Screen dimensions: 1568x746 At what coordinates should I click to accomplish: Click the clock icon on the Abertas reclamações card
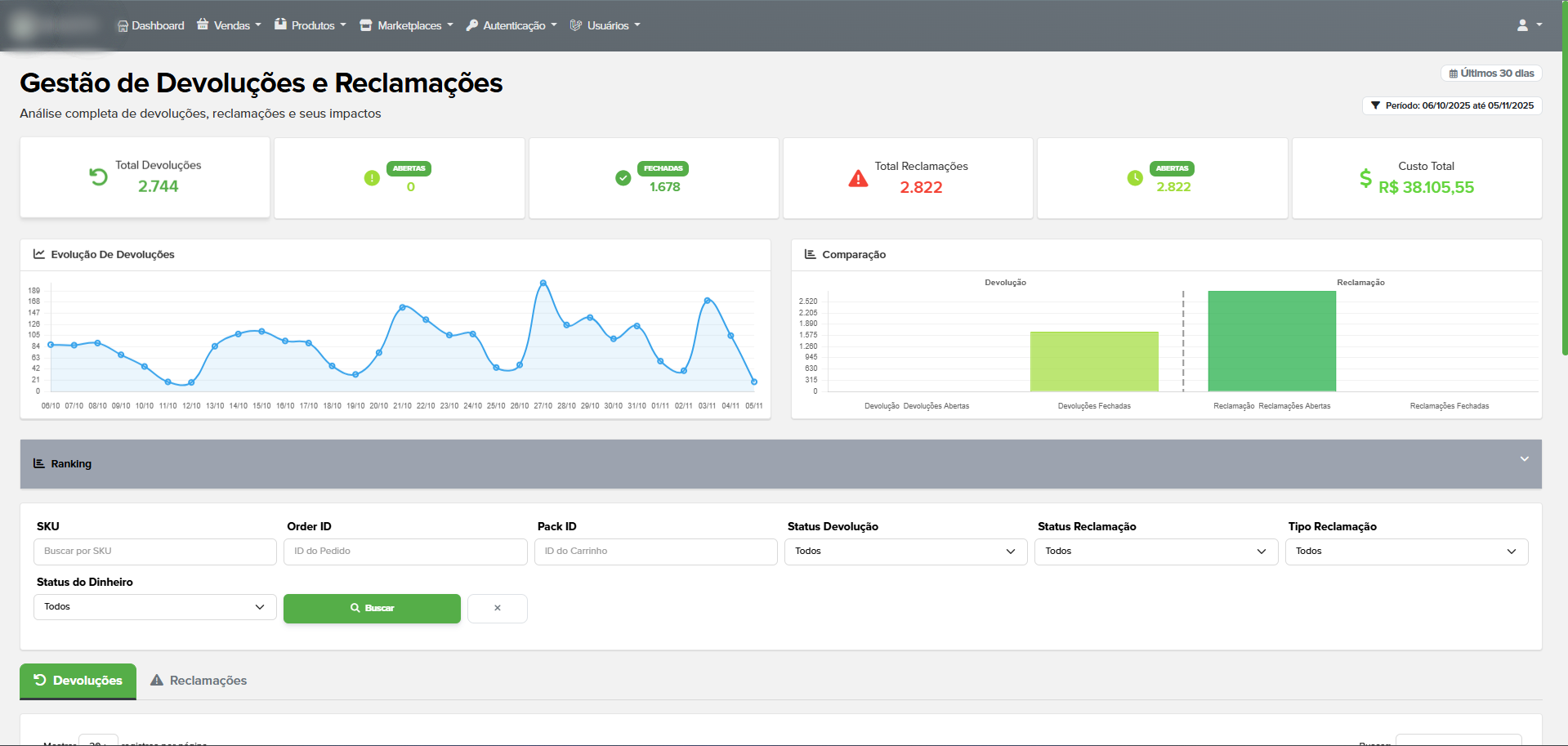[1135, 178]
